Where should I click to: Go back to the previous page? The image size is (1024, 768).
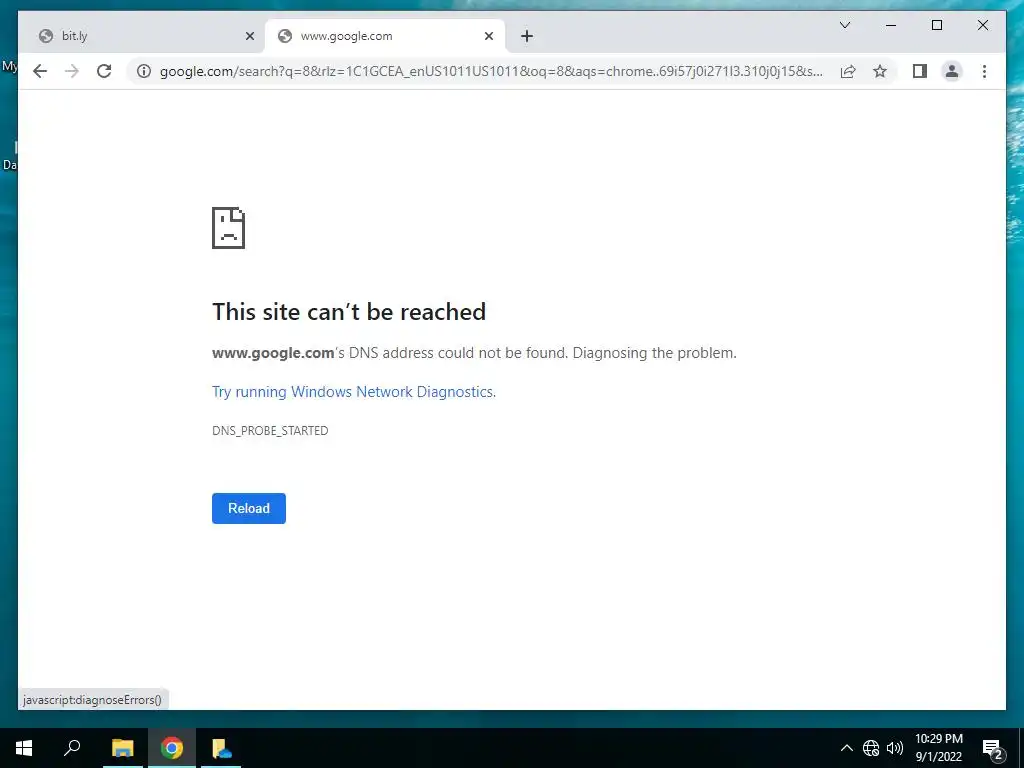pyautogui.click(x=40, y=71)
